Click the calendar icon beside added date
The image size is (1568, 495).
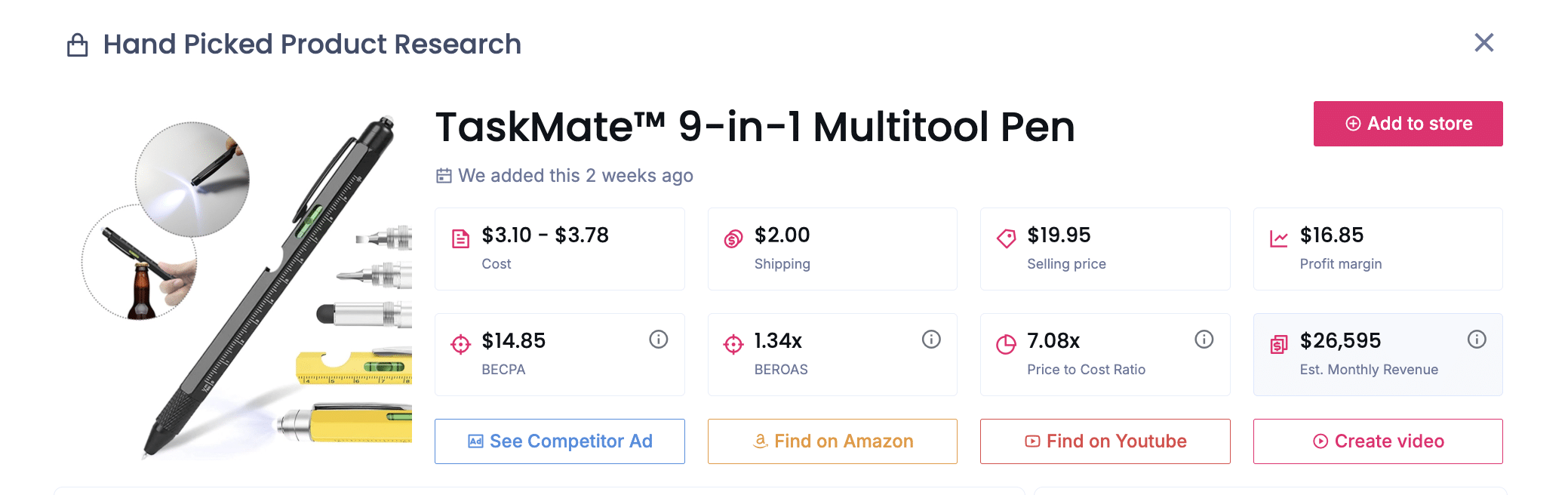pos(444,176)
